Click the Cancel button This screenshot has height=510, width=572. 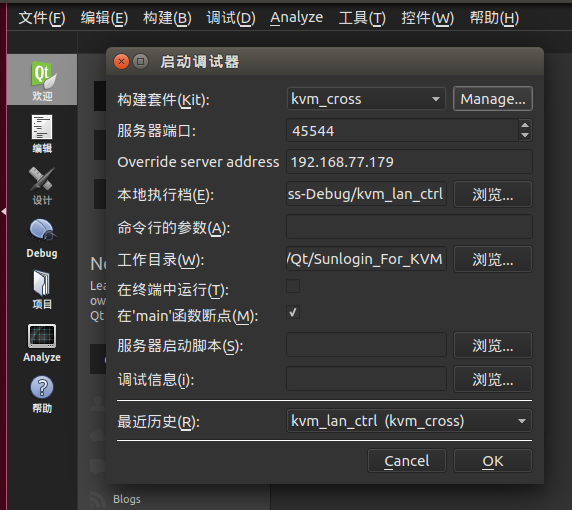407,461
